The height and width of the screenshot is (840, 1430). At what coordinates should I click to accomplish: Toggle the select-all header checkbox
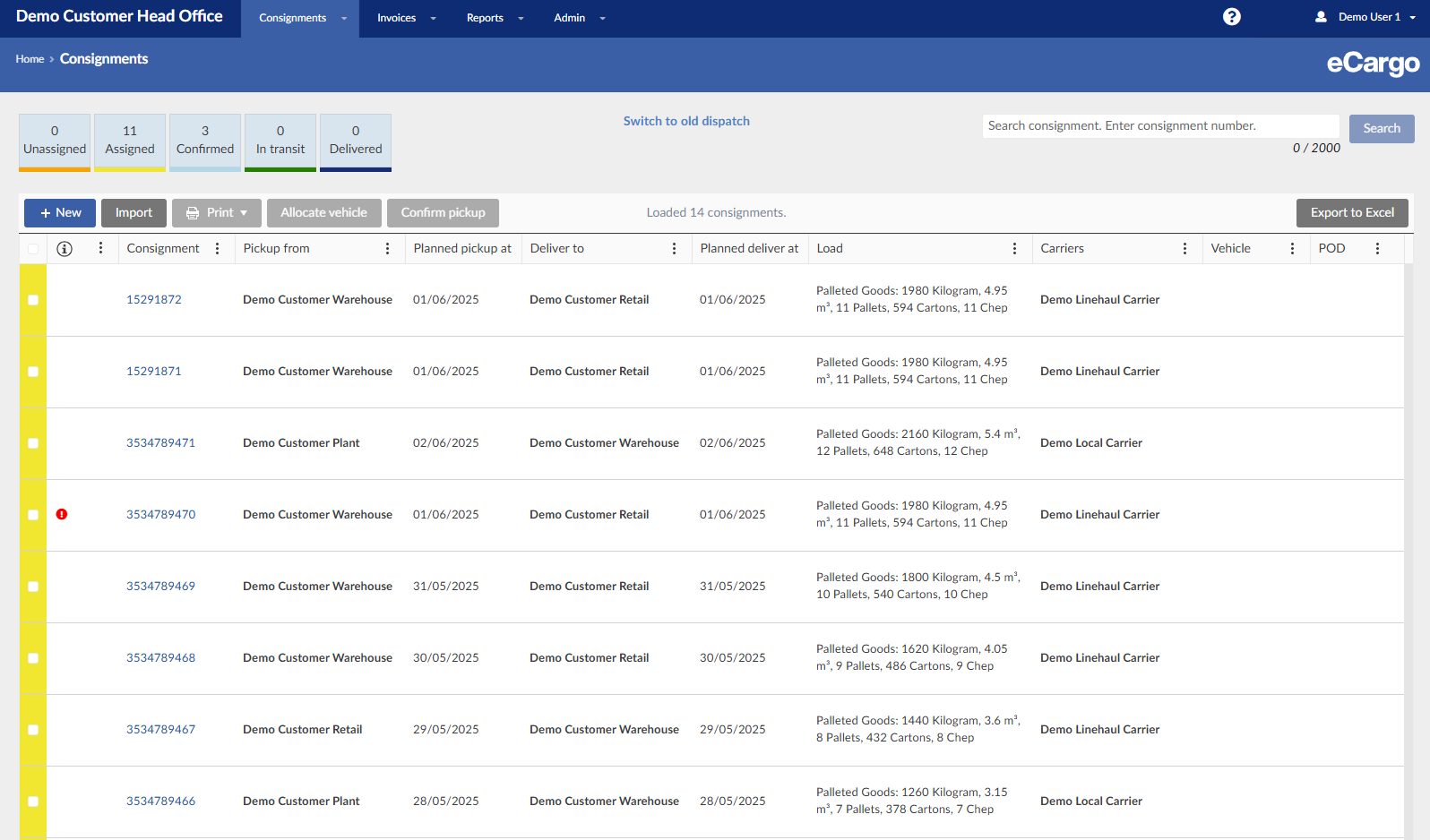click(x=33, y=249)
